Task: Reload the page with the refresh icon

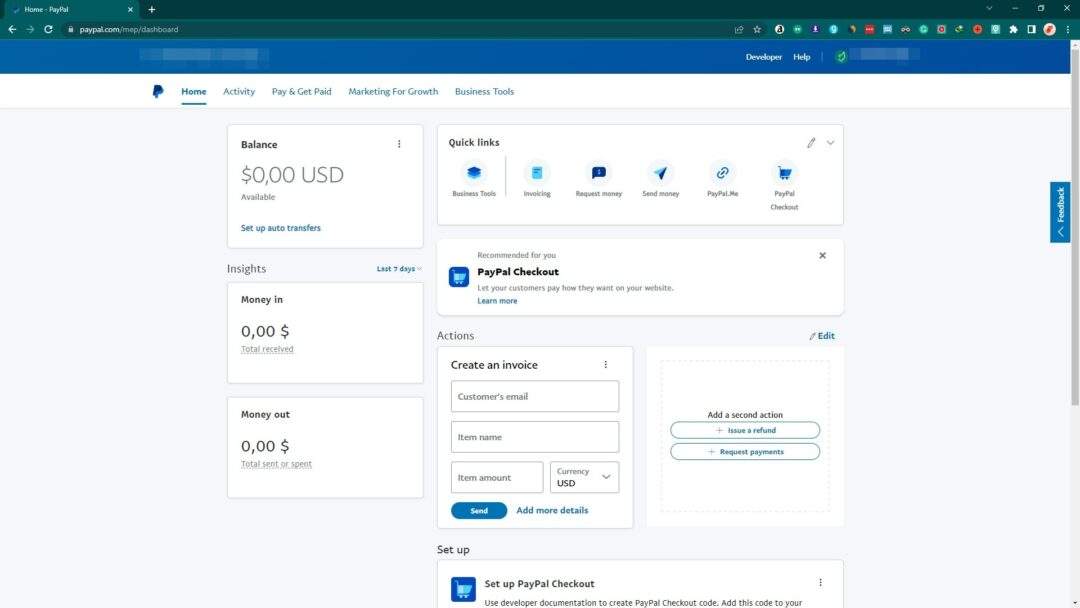Action: click(48, 30)
